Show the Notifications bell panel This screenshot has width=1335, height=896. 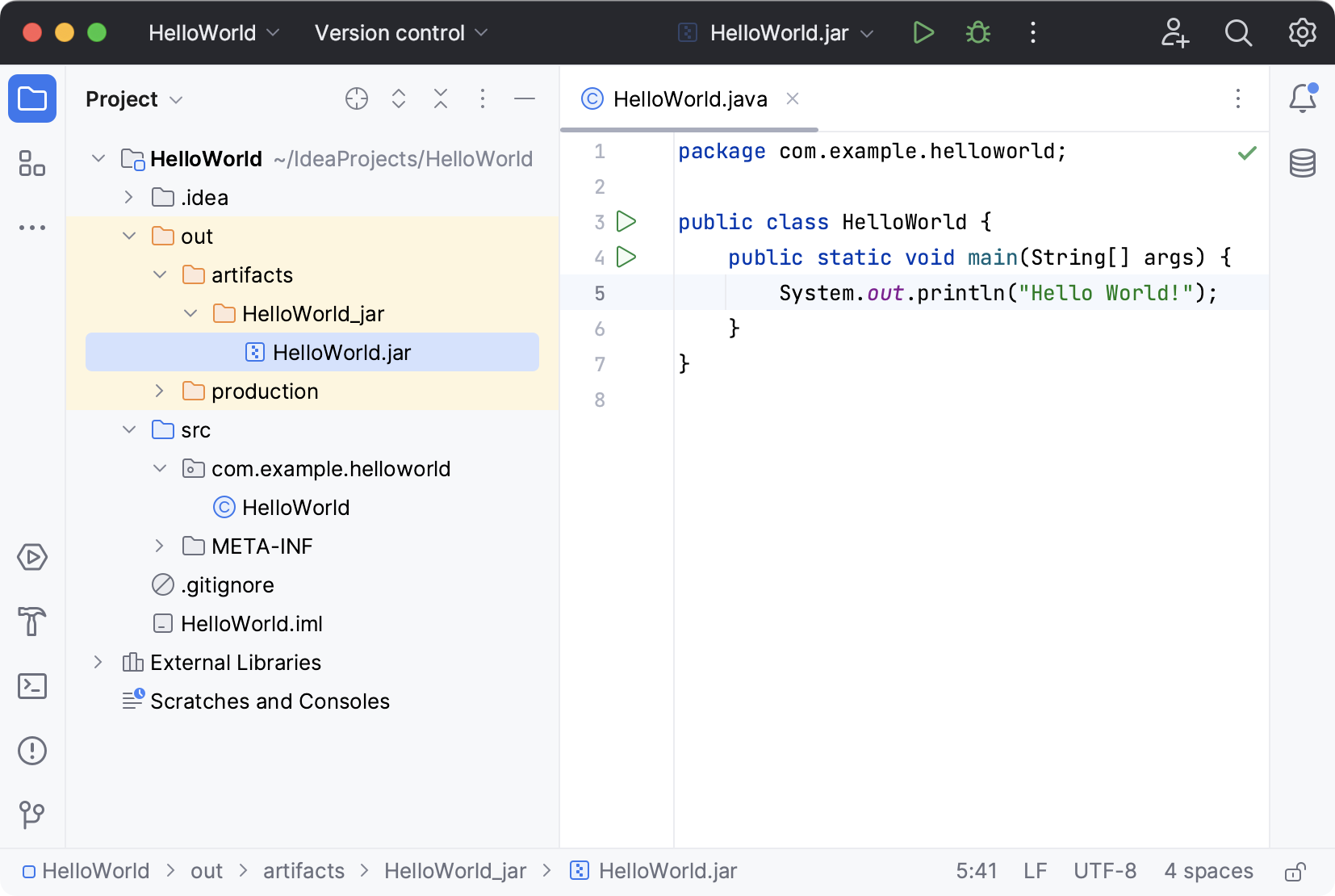click(1302, 98)
